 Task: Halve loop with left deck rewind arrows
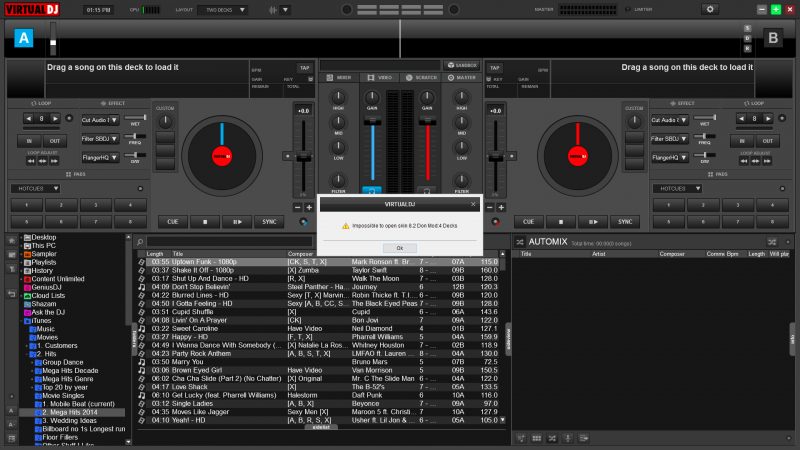(x=31, y=161)
